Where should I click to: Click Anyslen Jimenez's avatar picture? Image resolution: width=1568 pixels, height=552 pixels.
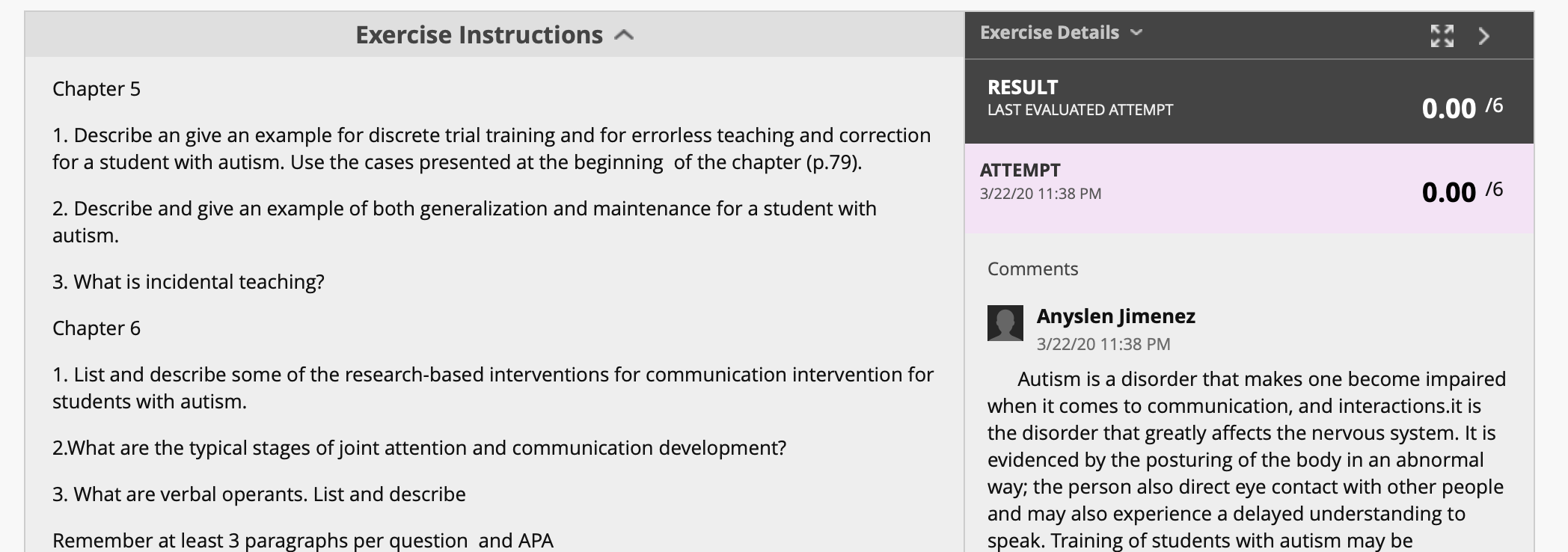[x=1005, y=323]
